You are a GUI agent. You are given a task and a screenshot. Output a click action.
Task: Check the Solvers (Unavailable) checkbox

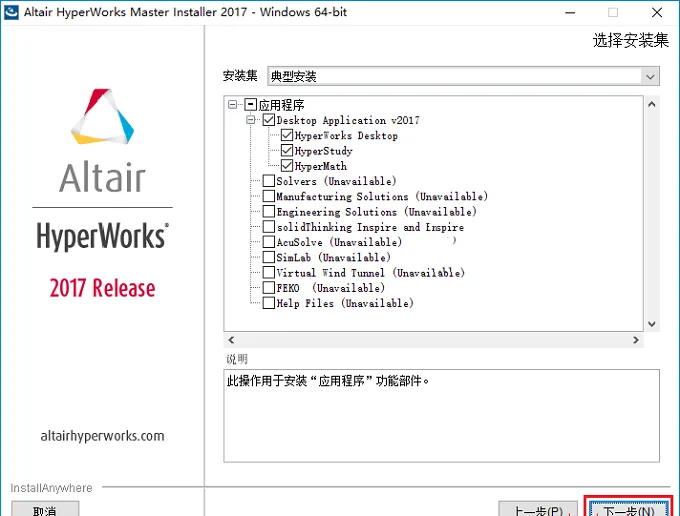click(x=269, y=181)
